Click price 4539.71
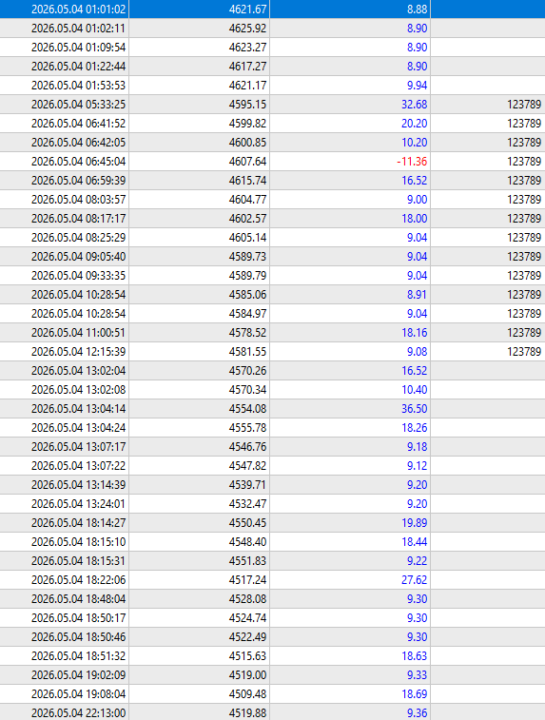The height and width of the screenshot is (720, 545). click(x=247, y=485)
